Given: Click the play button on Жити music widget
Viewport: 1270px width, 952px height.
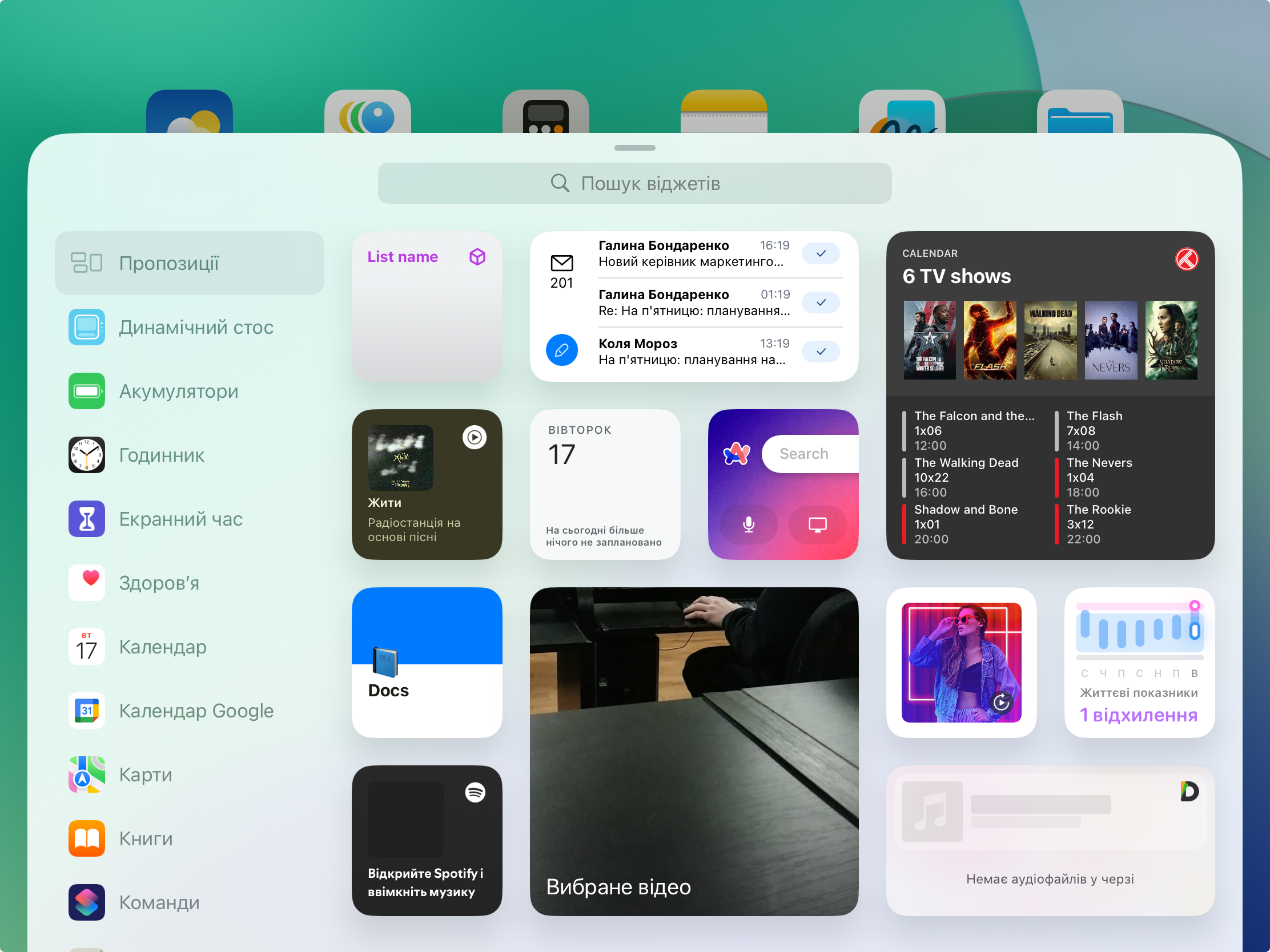Looking at the screenshot, I should tap(474, 437).
